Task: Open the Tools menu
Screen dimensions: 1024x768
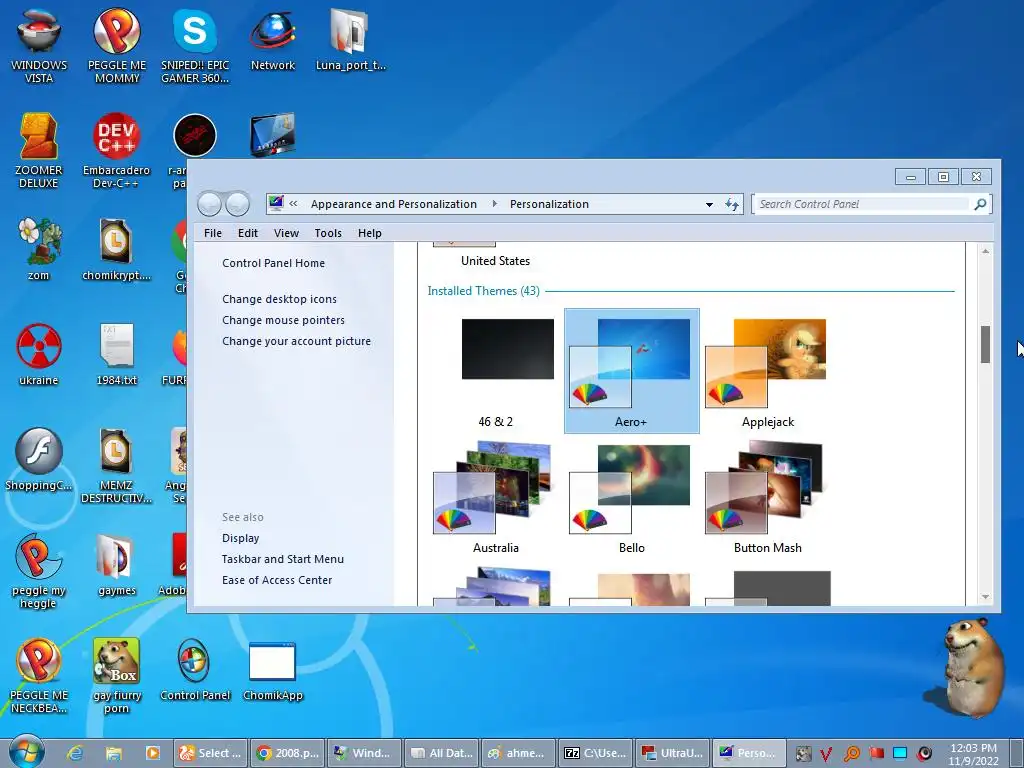Action: pyautogui.click(x=328, y=233)
